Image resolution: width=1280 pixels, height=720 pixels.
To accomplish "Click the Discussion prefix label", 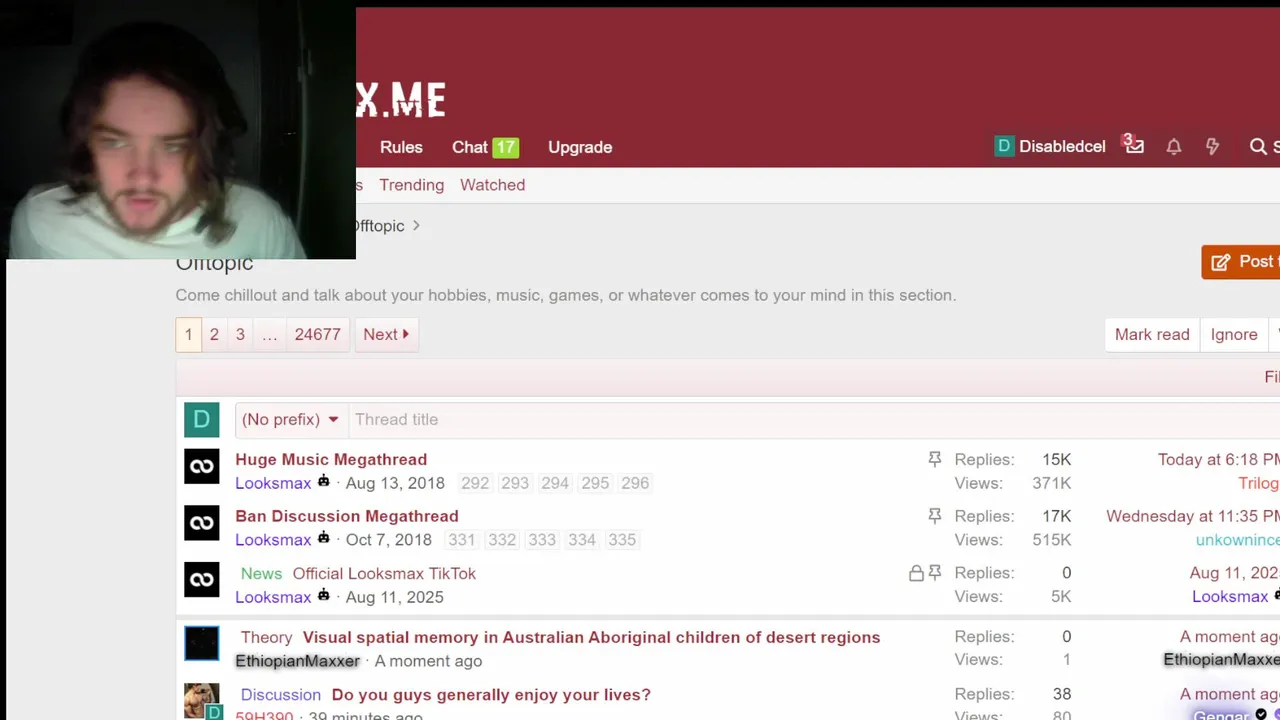I will click(281, 694).
